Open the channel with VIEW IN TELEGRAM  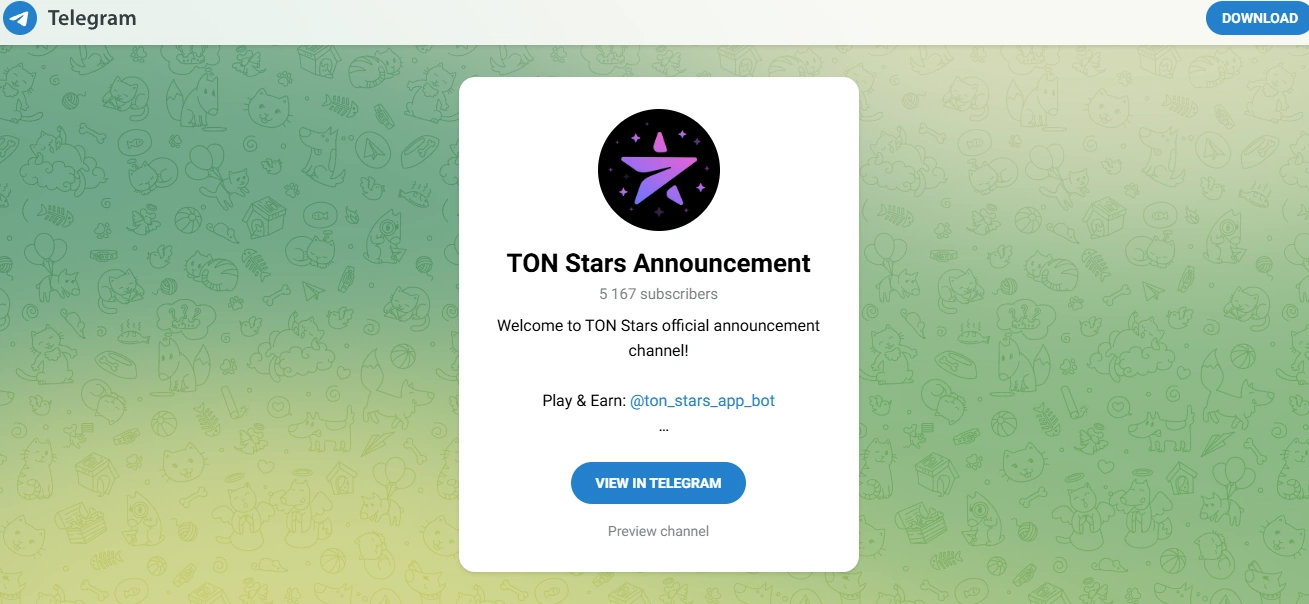point(658,483)
